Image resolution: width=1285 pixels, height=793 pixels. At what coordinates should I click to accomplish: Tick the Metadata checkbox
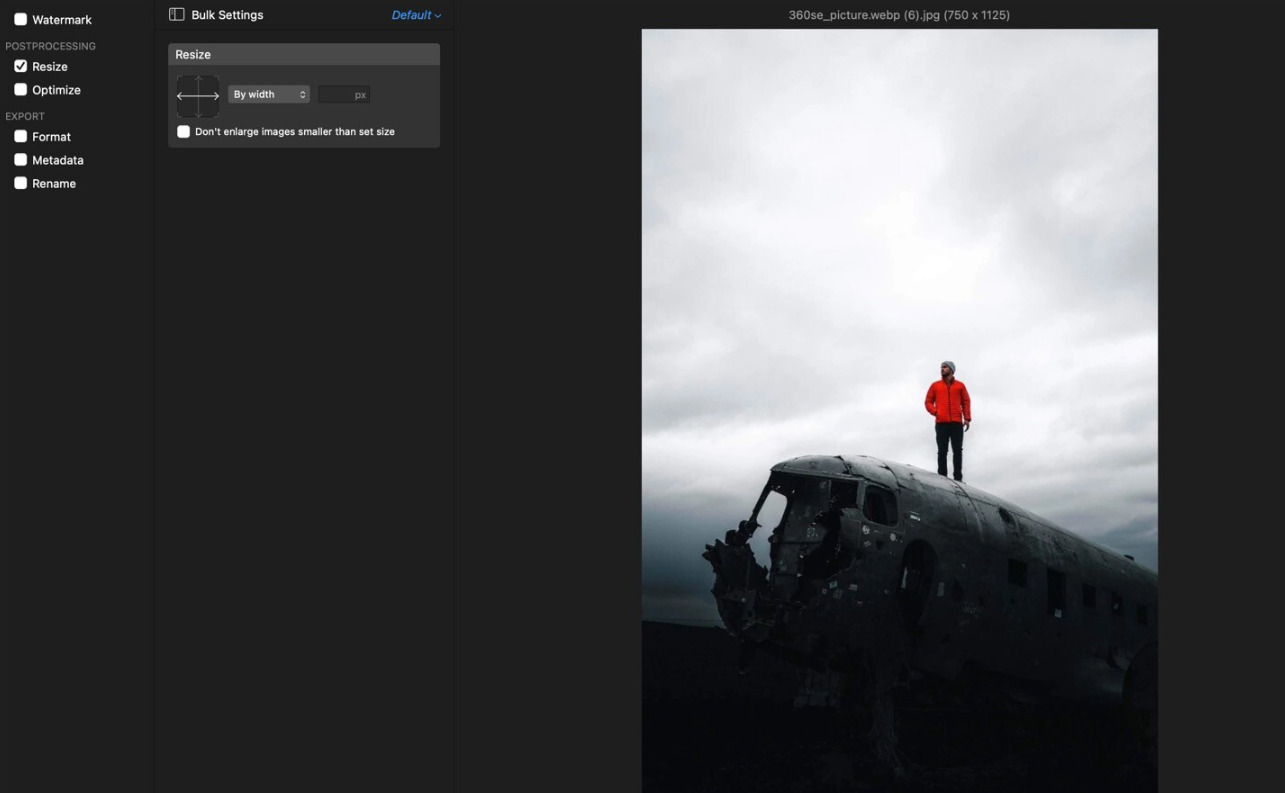[x=20, y=160]
